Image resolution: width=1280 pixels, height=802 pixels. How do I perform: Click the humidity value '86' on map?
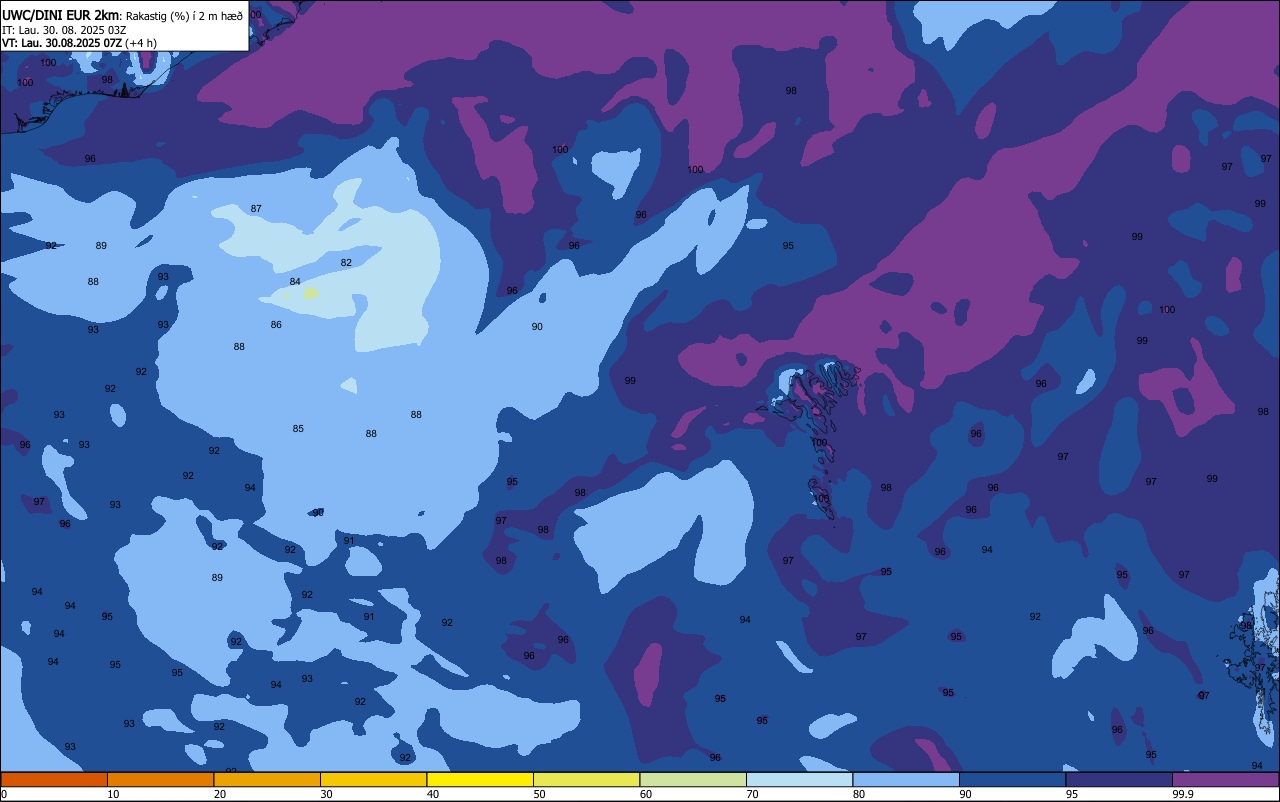pyautogui.click(x=276, y=324)
